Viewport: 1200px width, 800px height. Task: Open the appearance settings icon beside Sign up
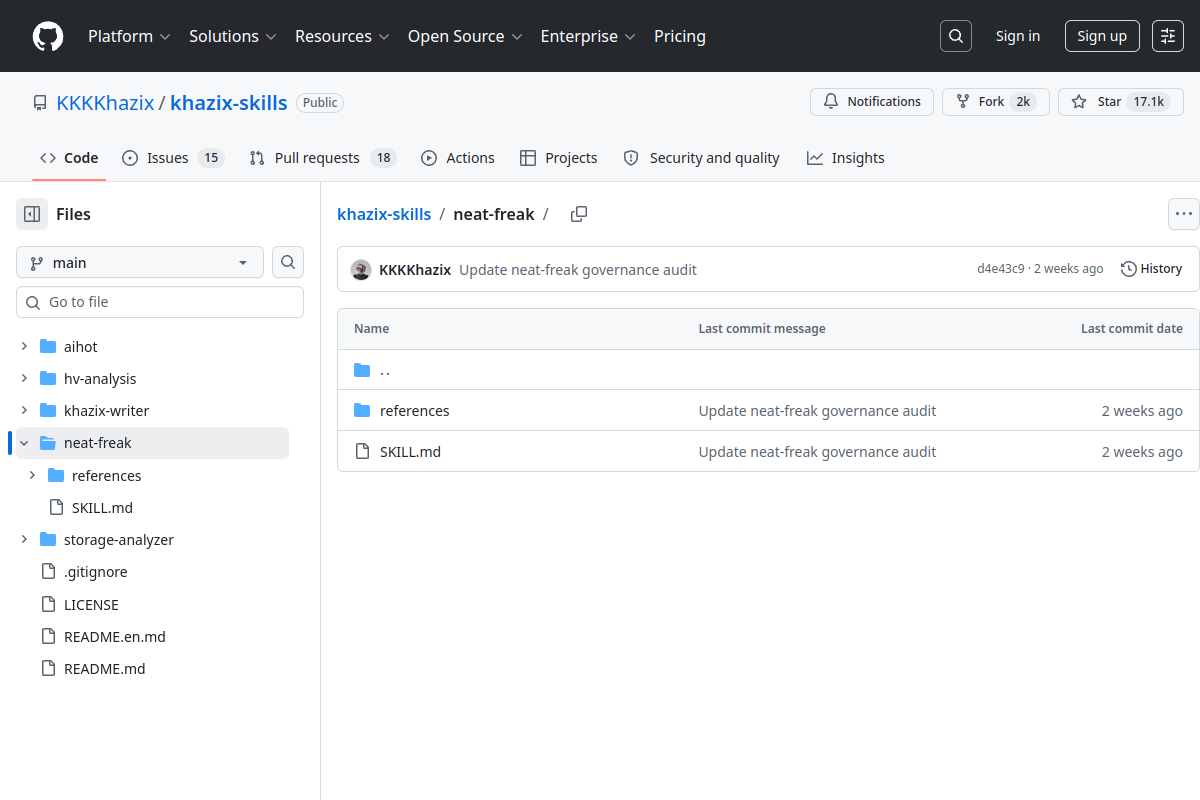coord(1168,36)
